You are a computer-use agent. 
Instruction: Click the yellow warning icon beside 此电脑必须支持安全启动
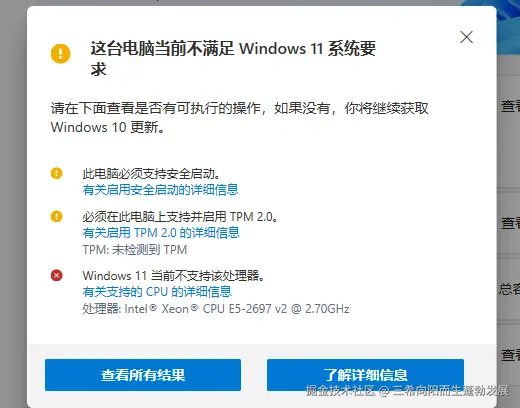[x=56, y=173]
